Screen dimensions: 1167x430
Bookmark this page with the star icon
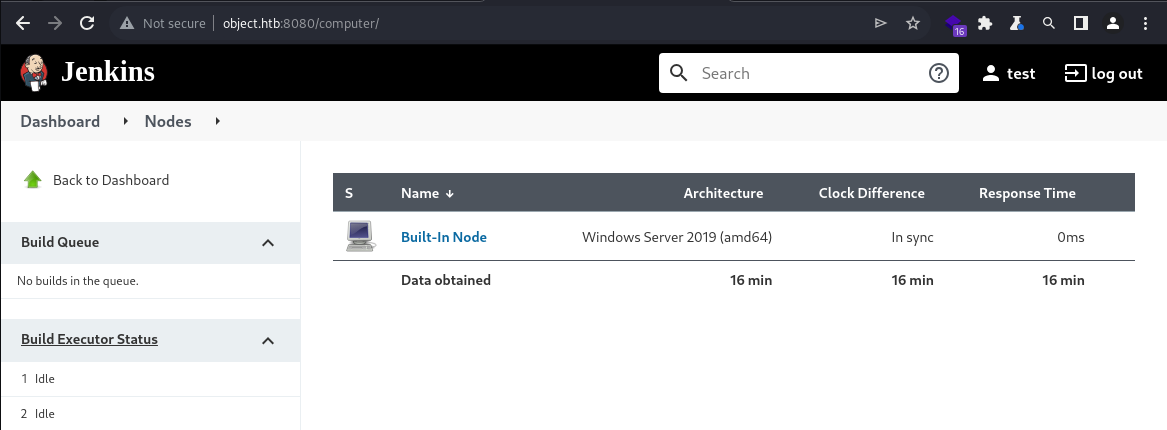[x=913, y=23]
